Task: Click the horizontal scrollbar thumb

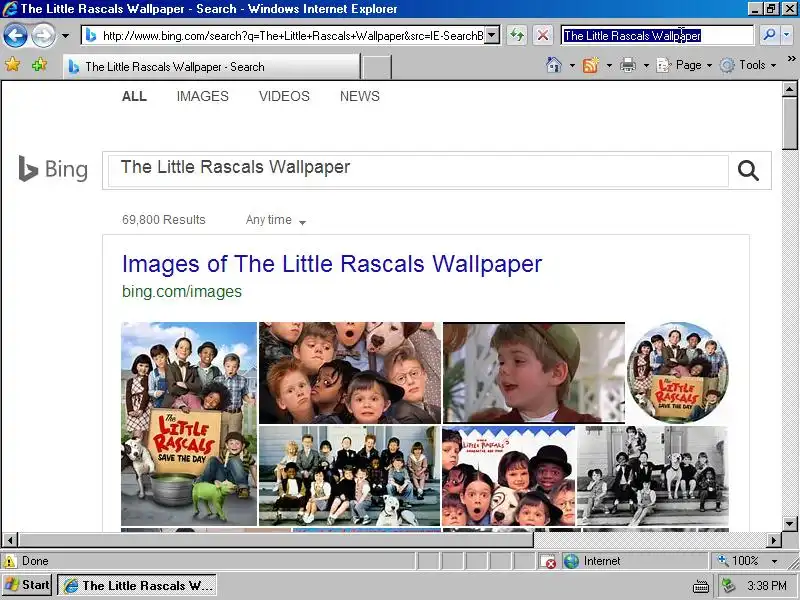Action: tap(276, 539)
